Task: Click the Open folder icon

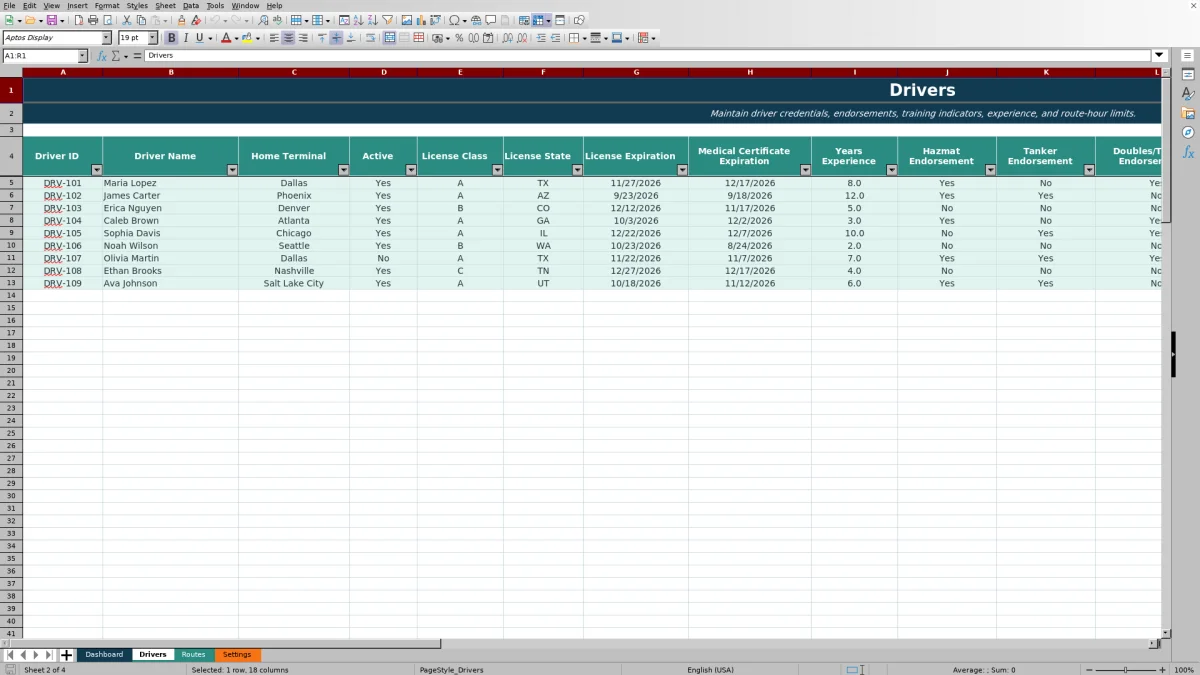Action: (x=30, y=20)
